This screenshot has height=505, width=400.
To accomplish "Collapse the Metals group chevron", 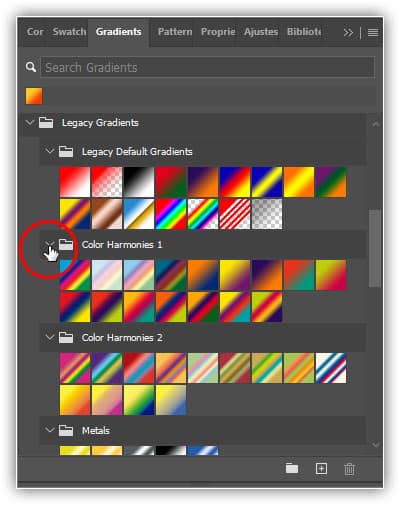I will (x=50, y=430).
